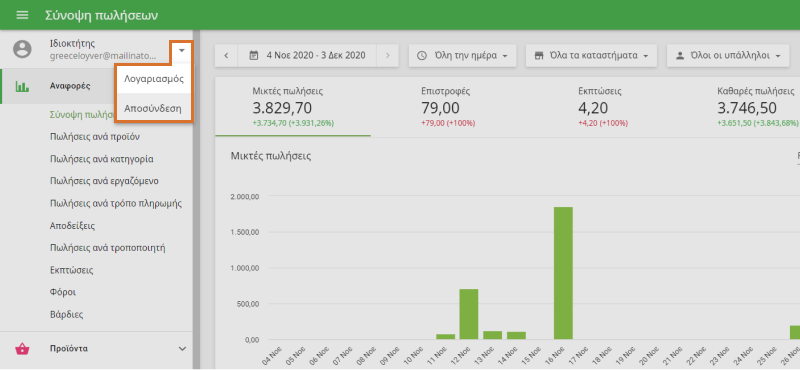
Task: Click the clock icon for time filter
Action: pos(421,56)
